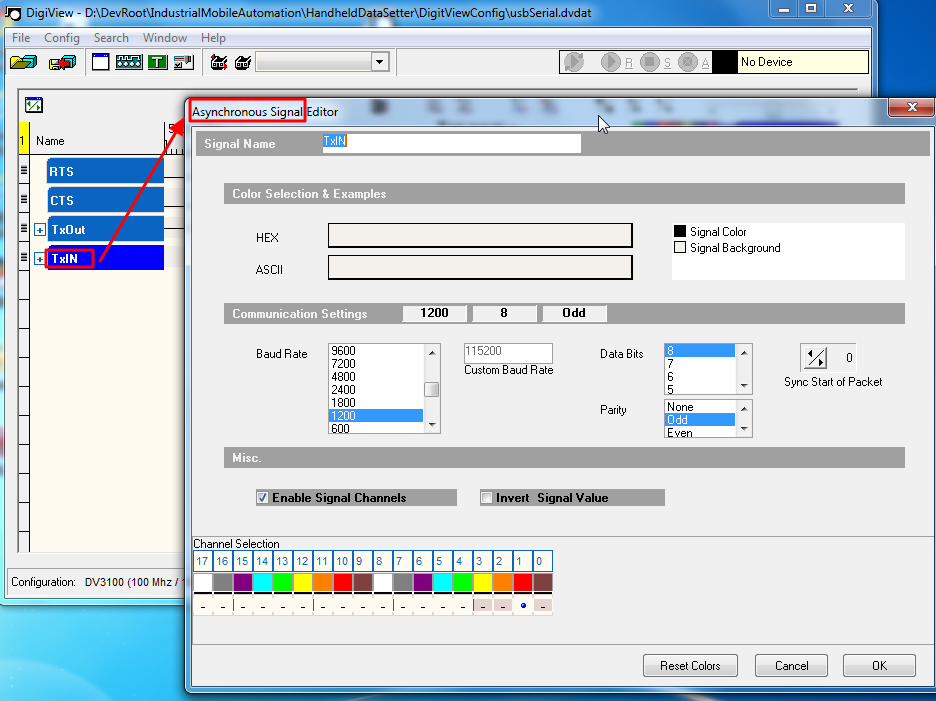Screen dimensions: 936x701
Task: Click Data Bits list up arrow
Action: pyautogui.click(x=744, y=353)
